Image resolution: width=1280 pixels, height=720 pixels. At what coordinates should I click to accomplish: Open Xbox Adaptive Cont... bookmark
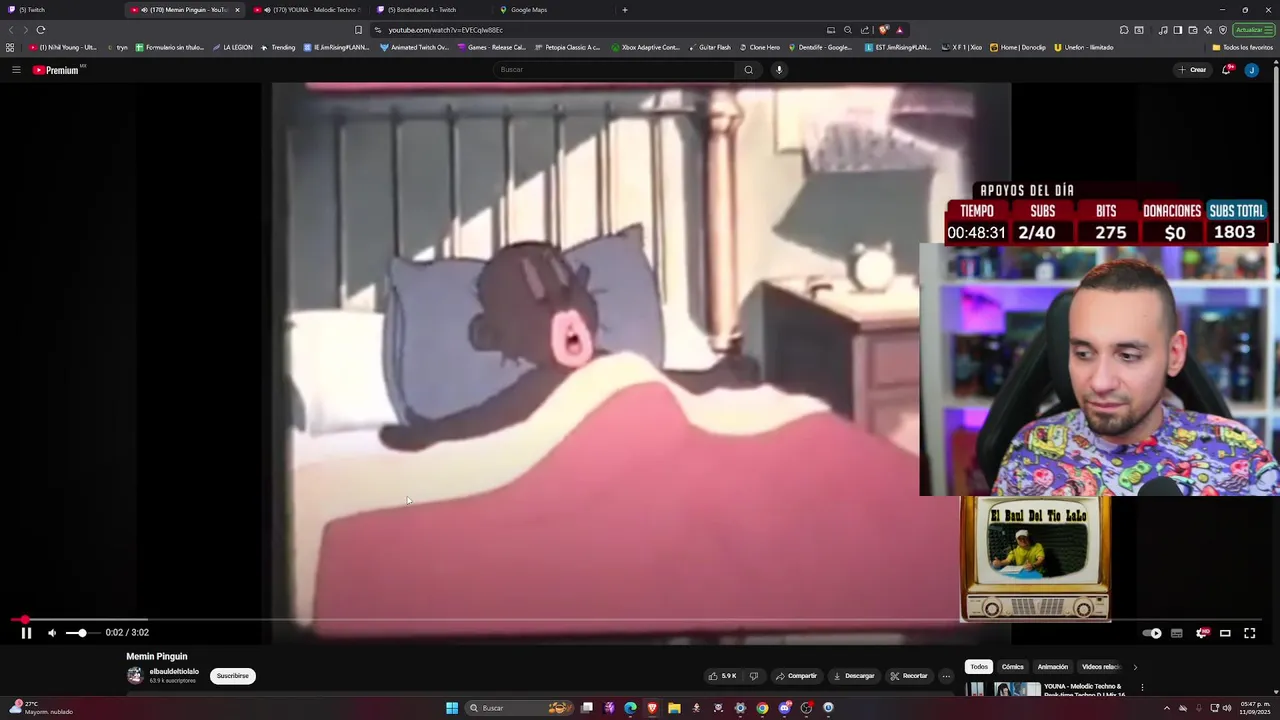click(645, 47)
